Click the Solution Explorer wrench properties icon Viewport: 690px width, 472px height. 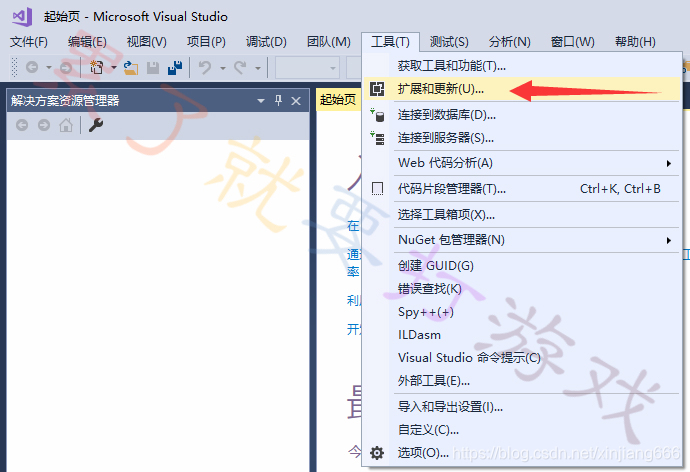tap(95, 125)
